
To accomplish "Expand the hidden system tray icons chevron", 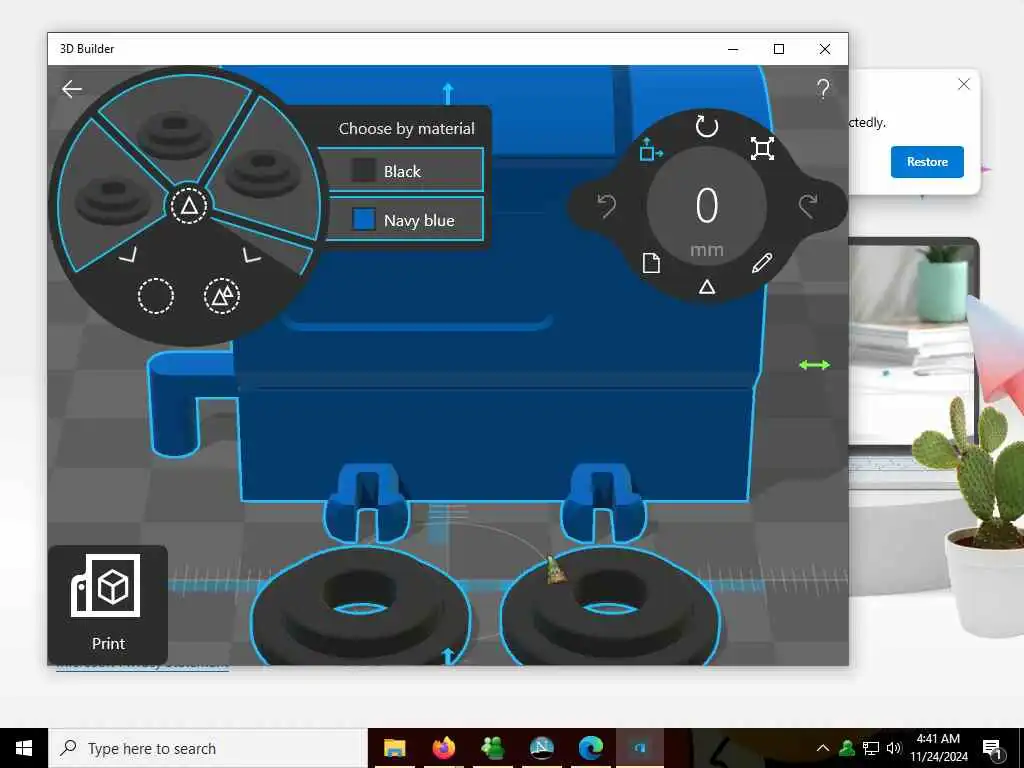I will pyautogui.click(x=823, y=748).
